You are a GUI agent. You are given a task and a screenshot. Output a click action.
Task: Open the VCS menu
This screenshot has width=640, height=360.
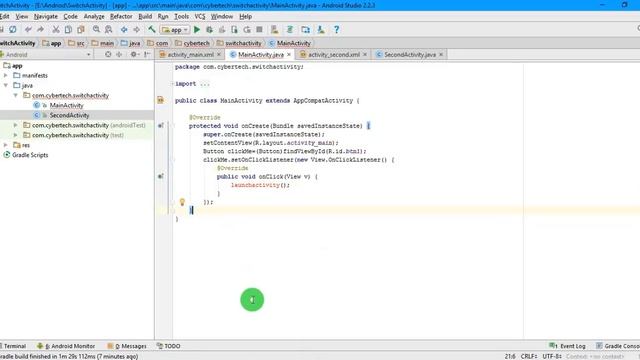click(x=200, y=16)
